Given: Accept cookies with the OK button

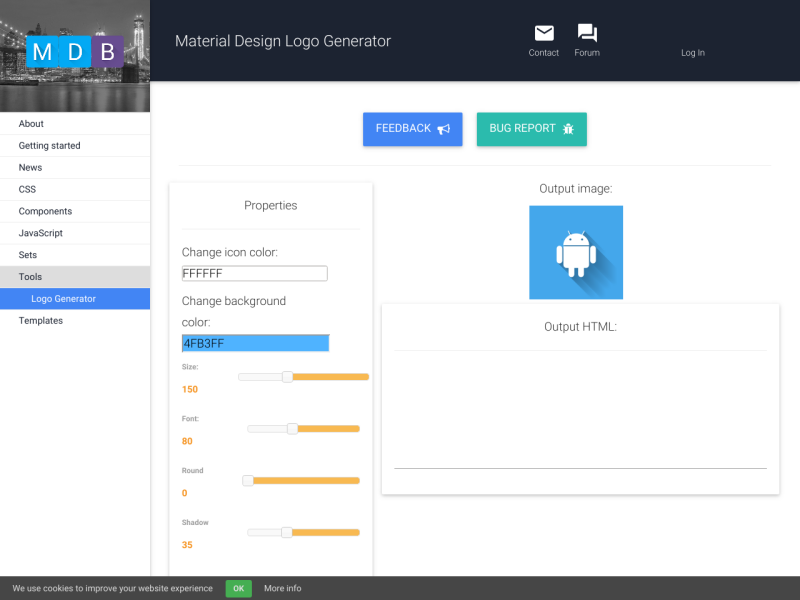Looking at the screenshot, I should click(238, 588).
